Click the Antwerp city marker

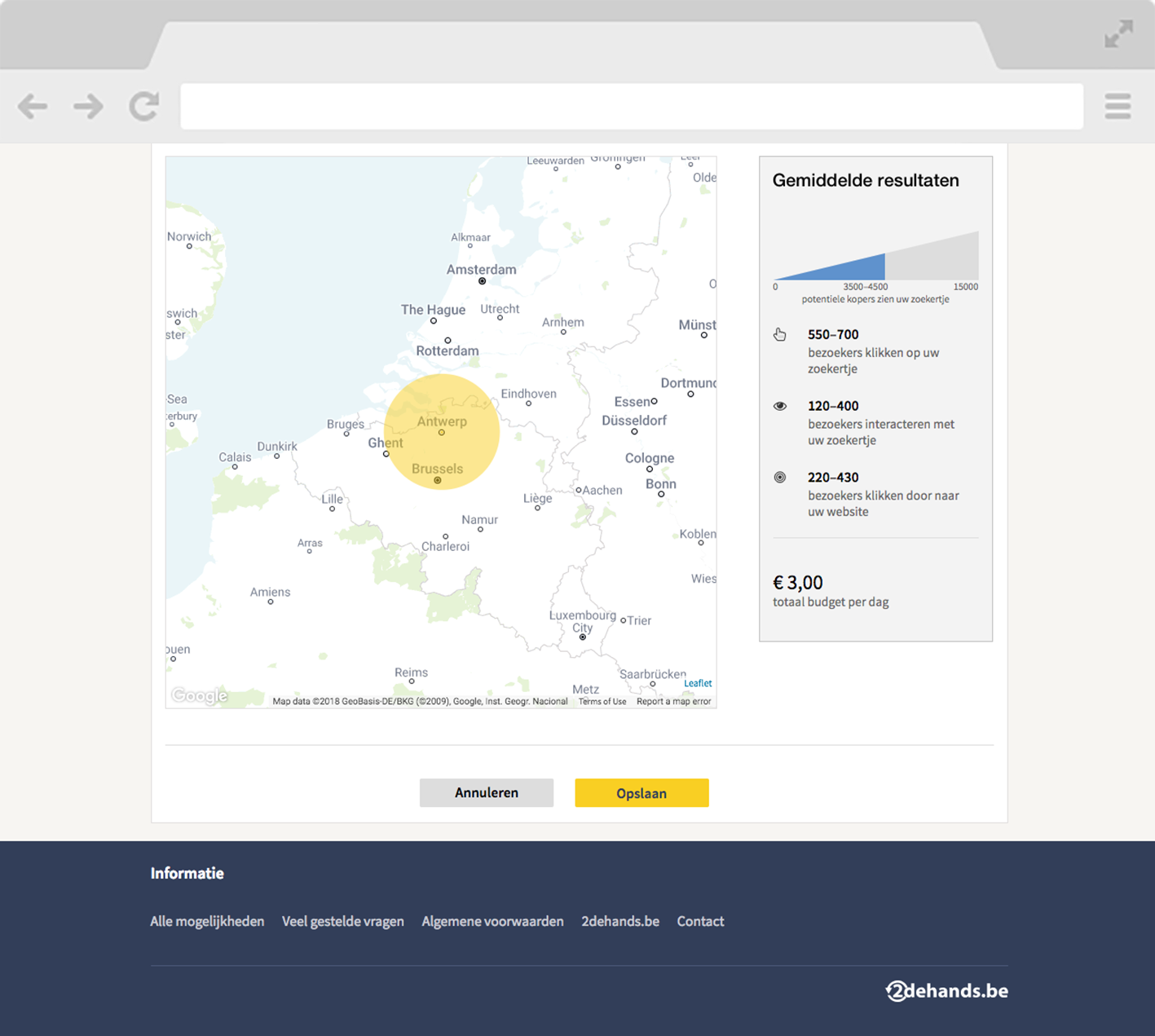[x=442, y=433]
